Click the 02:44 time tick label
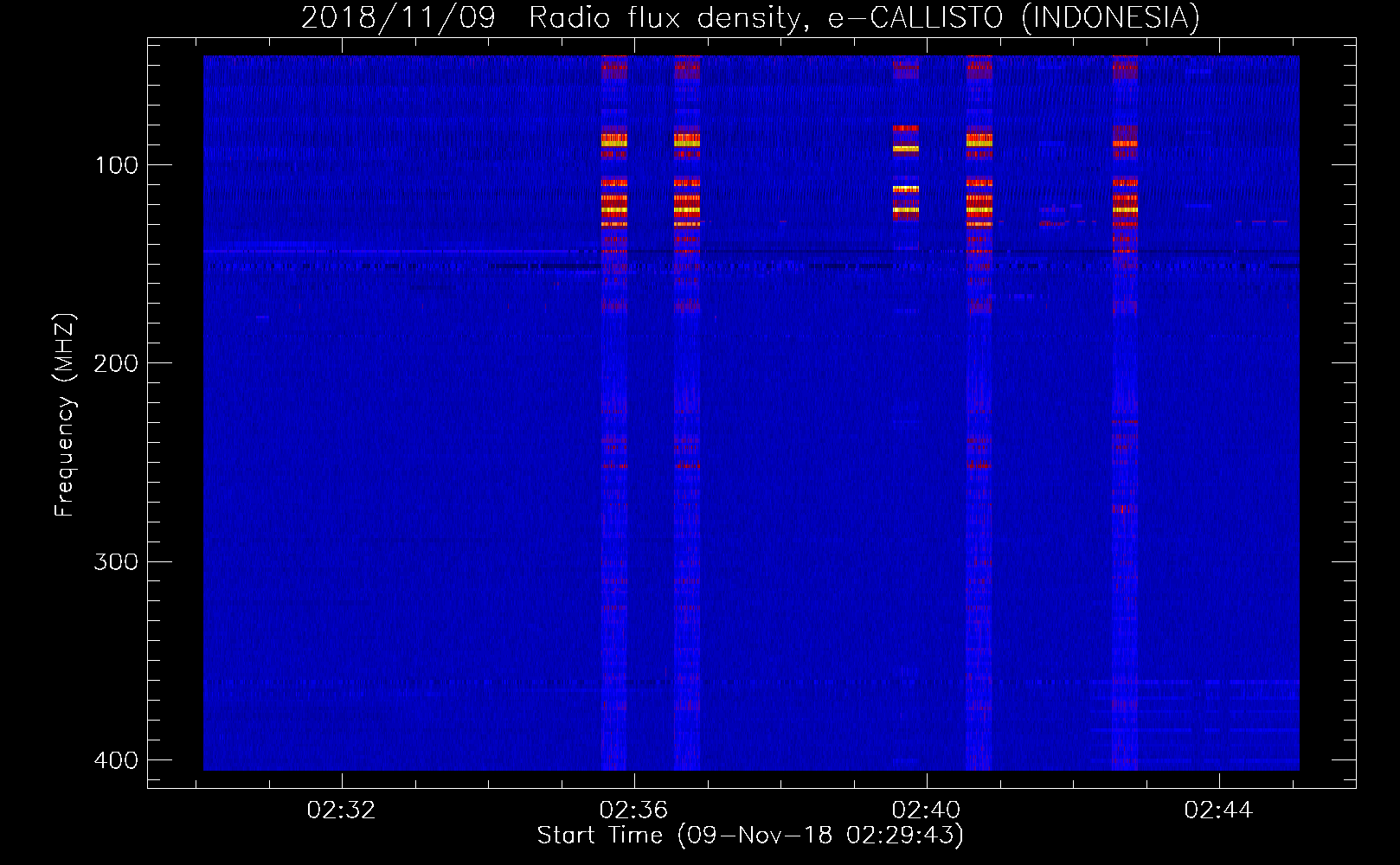 (x=1218, y=811)
